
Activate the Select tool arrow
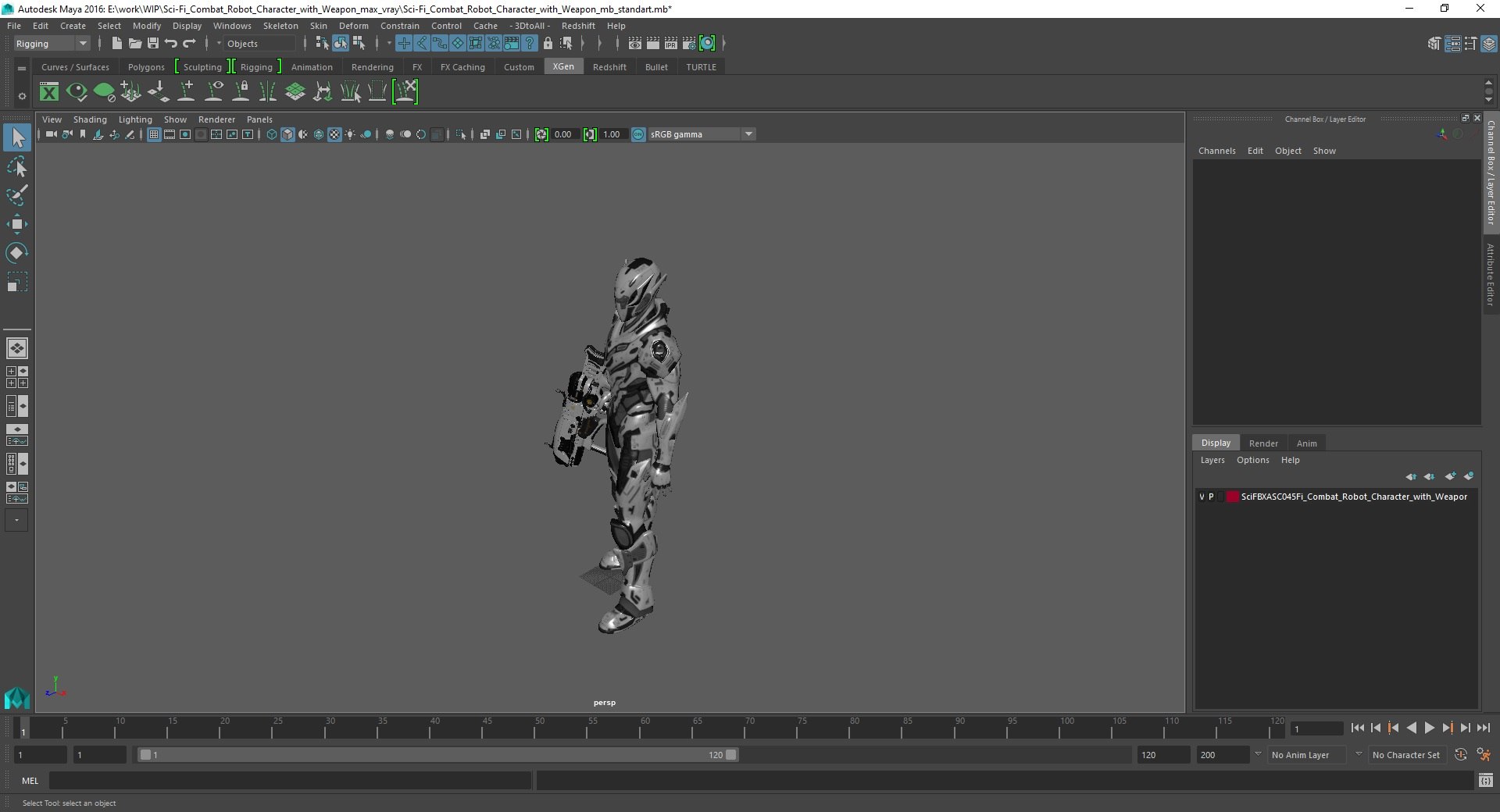pos(17,138)
